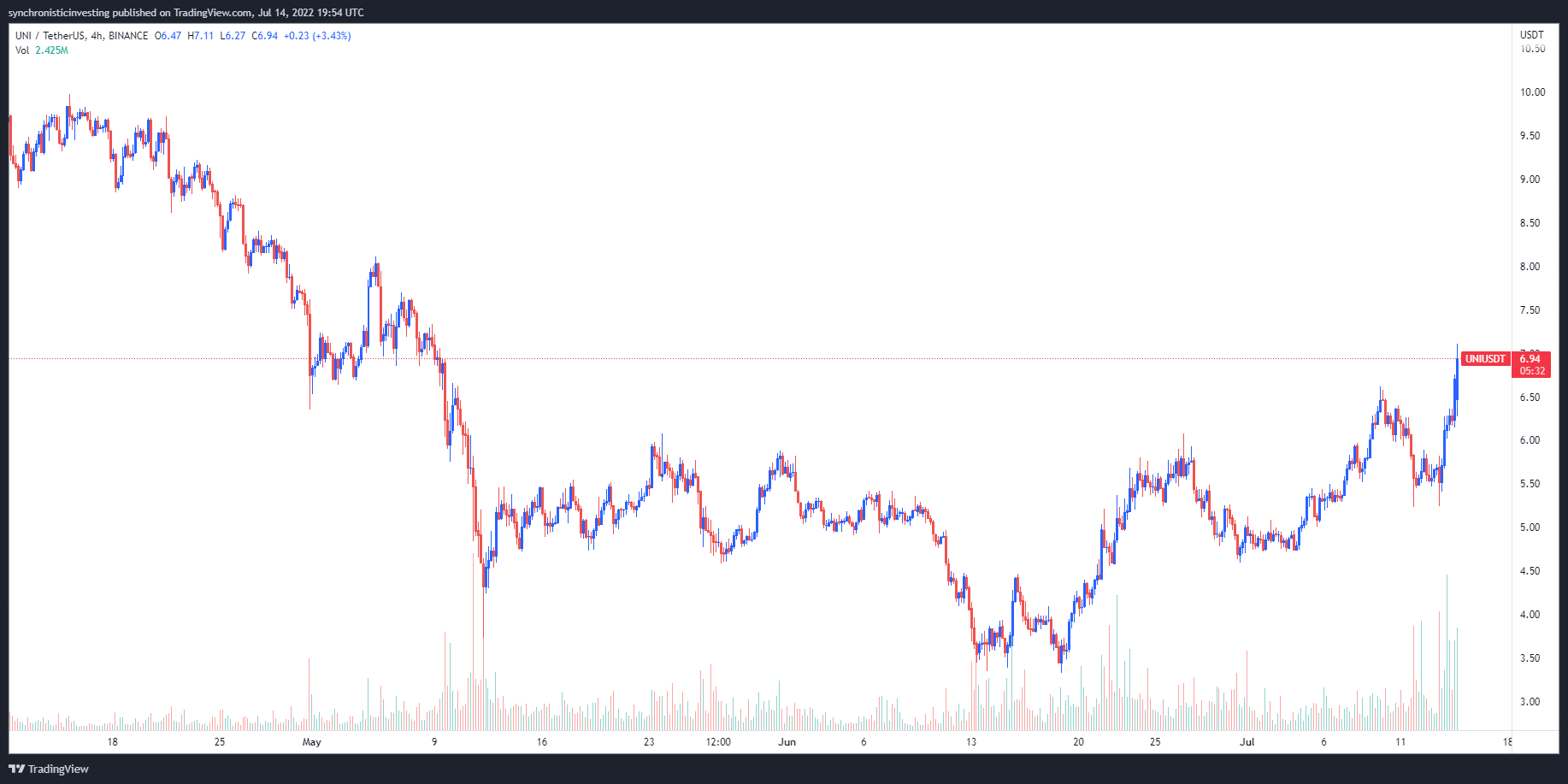The width and height of the screenshot is (1568, 784).
Task: Click the H7.11 high value in legend
Action: [201, 36]
